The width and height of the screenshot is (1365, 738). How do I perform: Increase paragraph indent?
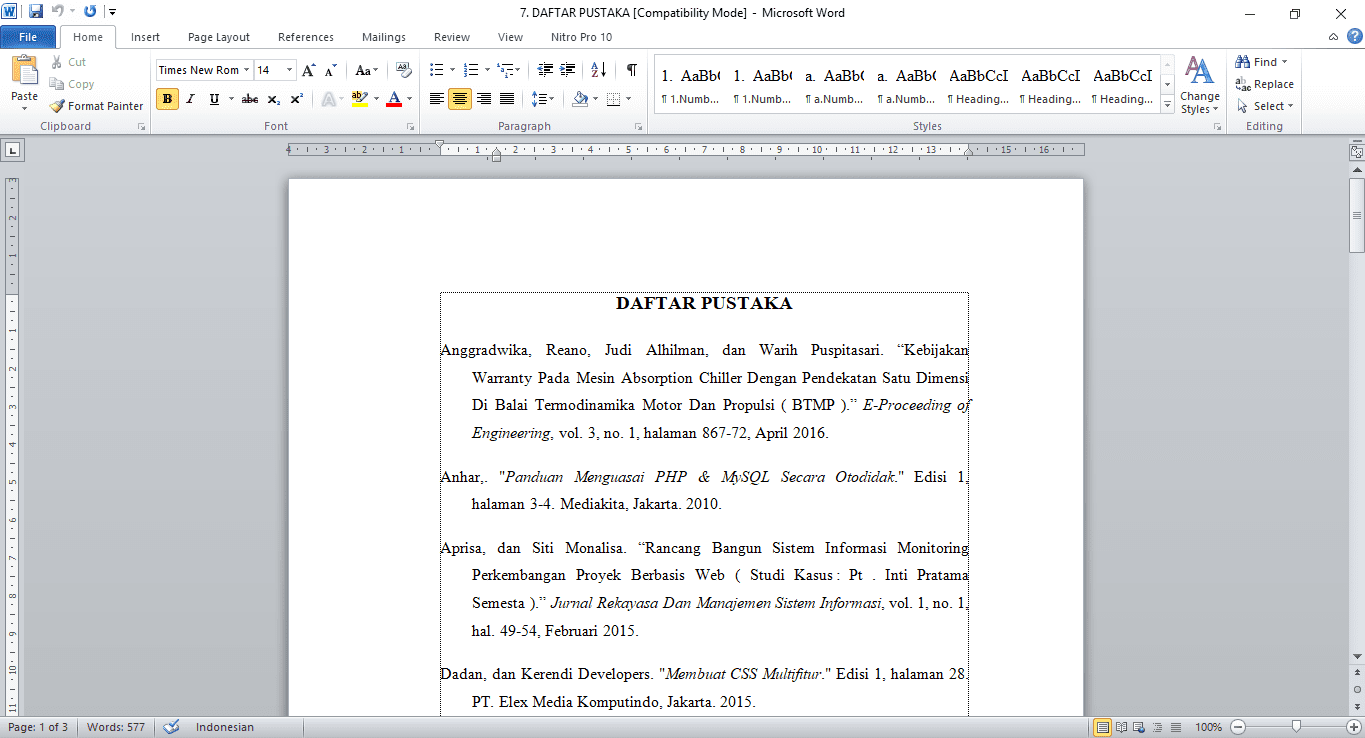click(568, 70)
